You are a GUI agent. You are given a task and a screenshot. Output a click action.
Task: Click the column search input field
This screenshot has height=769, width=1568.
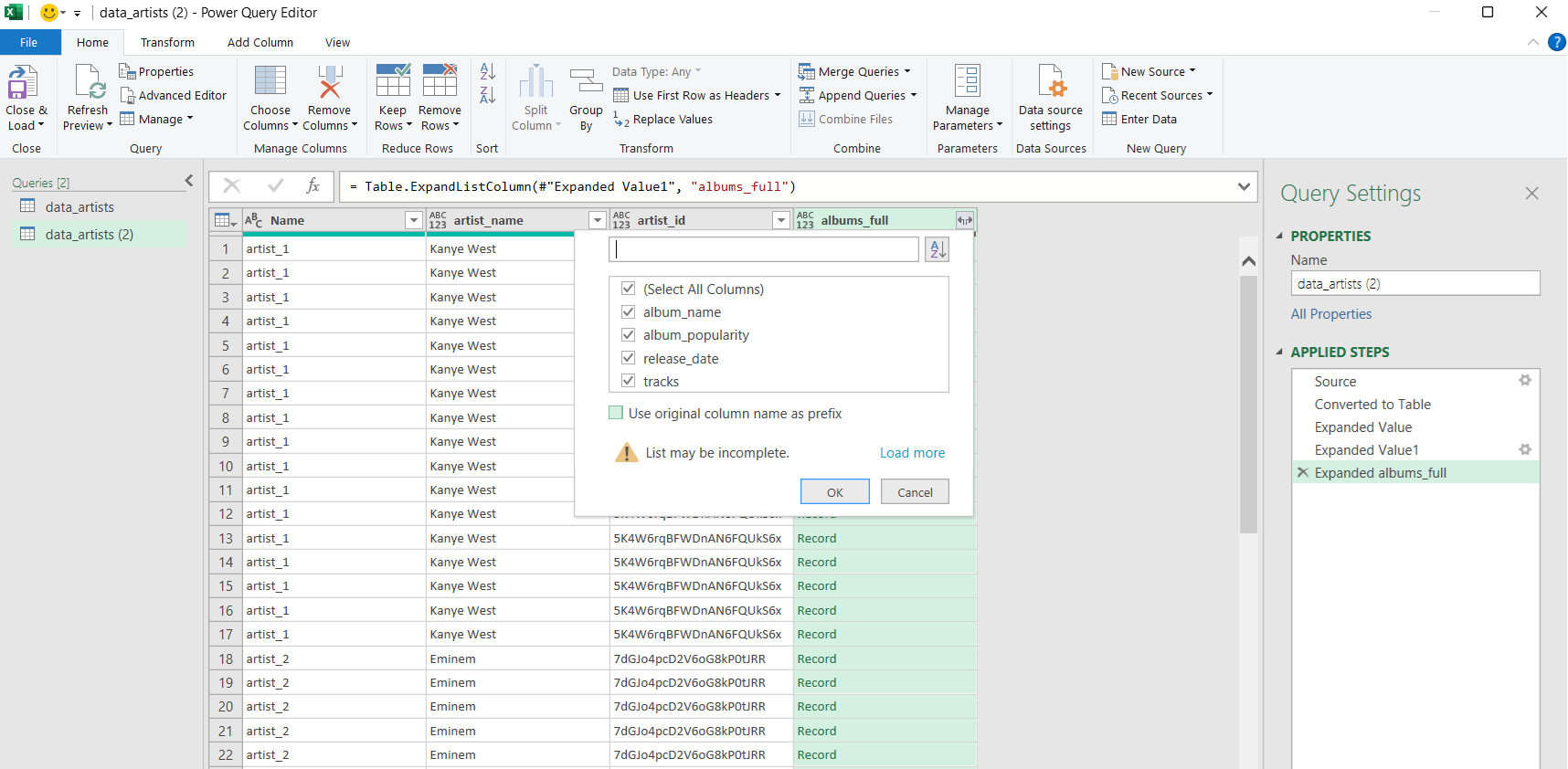(x=764, y=249)
